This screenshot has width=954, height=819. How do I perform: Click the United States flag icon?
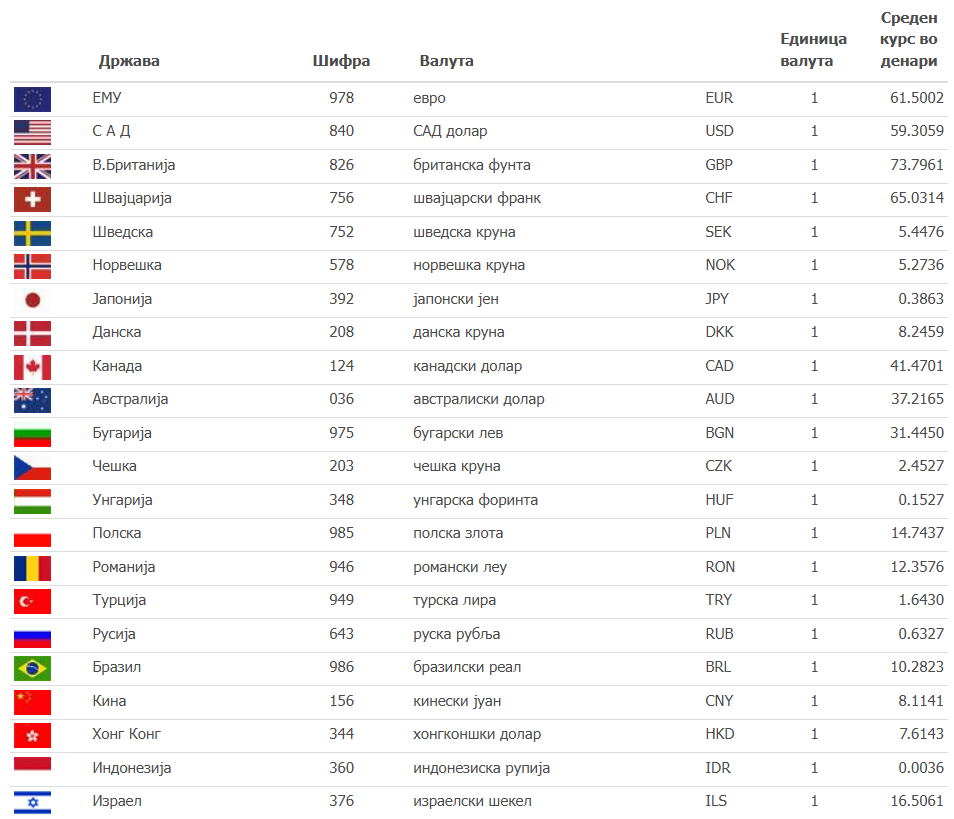(x=32, y=132)
